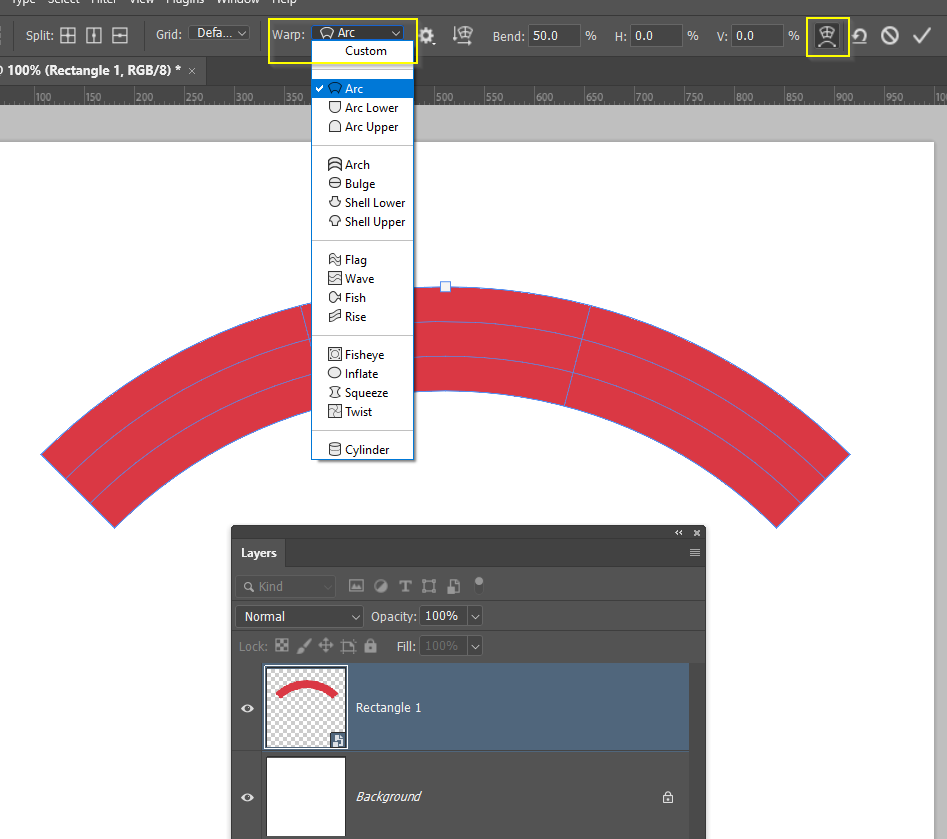Click the vertical split warp icon
Screen dimensions: 947x839
click(92, 35)
